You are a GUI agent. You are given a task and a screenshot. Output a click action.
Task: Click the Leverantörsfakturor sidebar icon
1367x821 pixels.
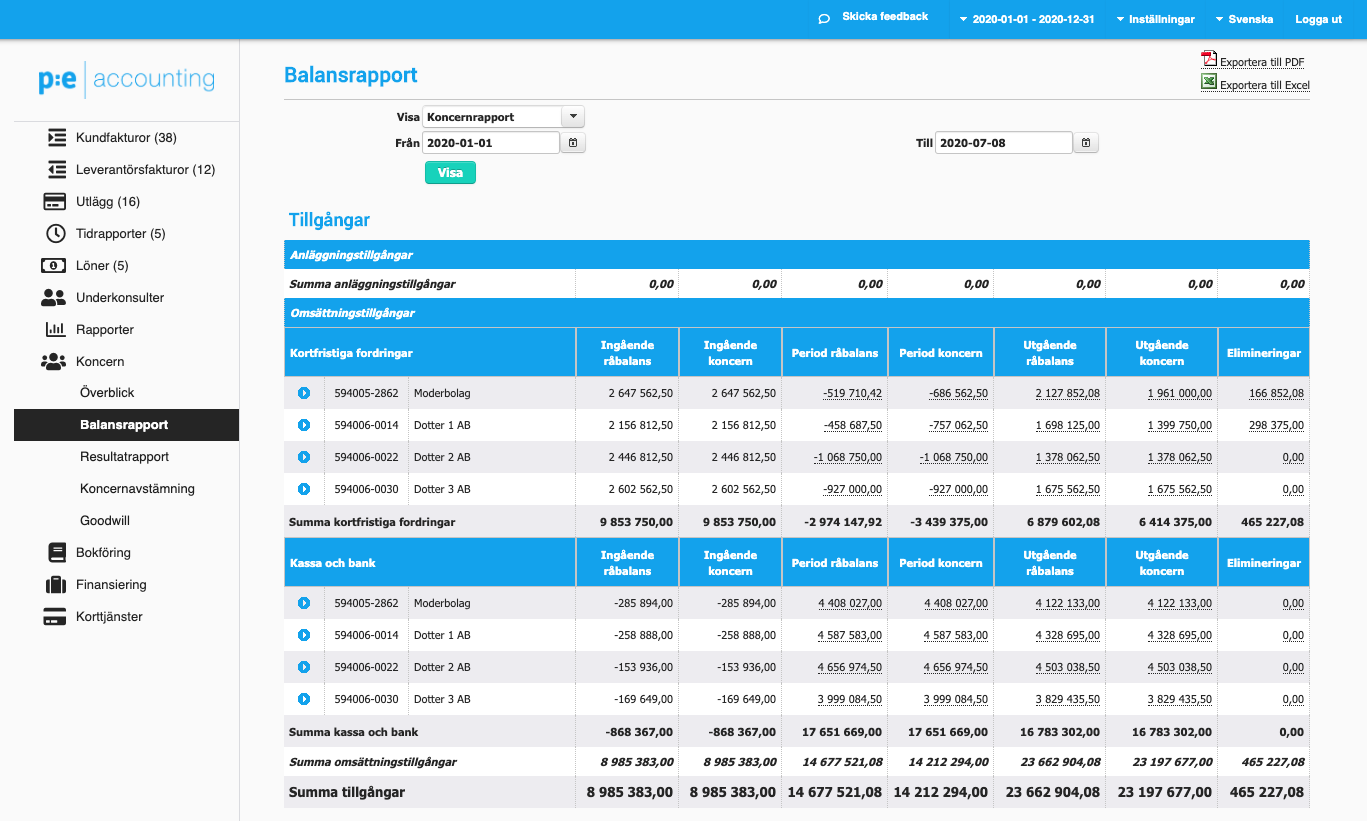coord(57,170)
